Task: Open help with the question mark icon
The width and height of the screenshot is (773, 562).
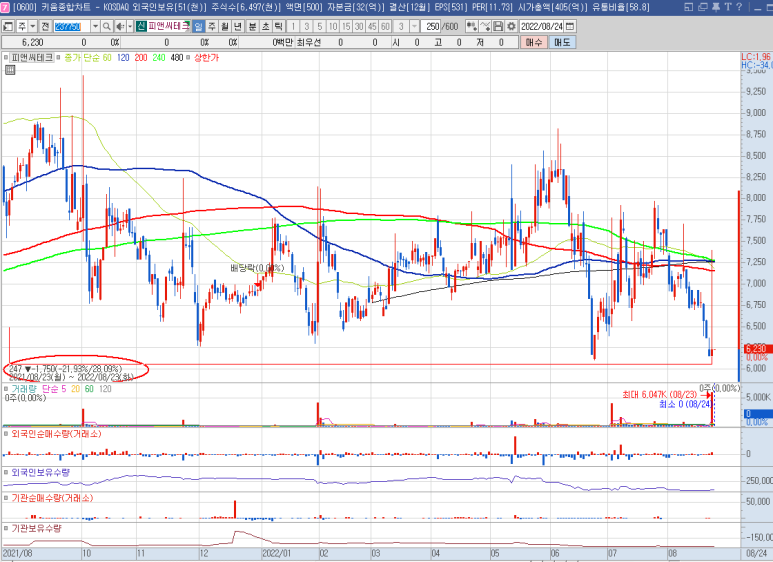Action: point(738,7)
